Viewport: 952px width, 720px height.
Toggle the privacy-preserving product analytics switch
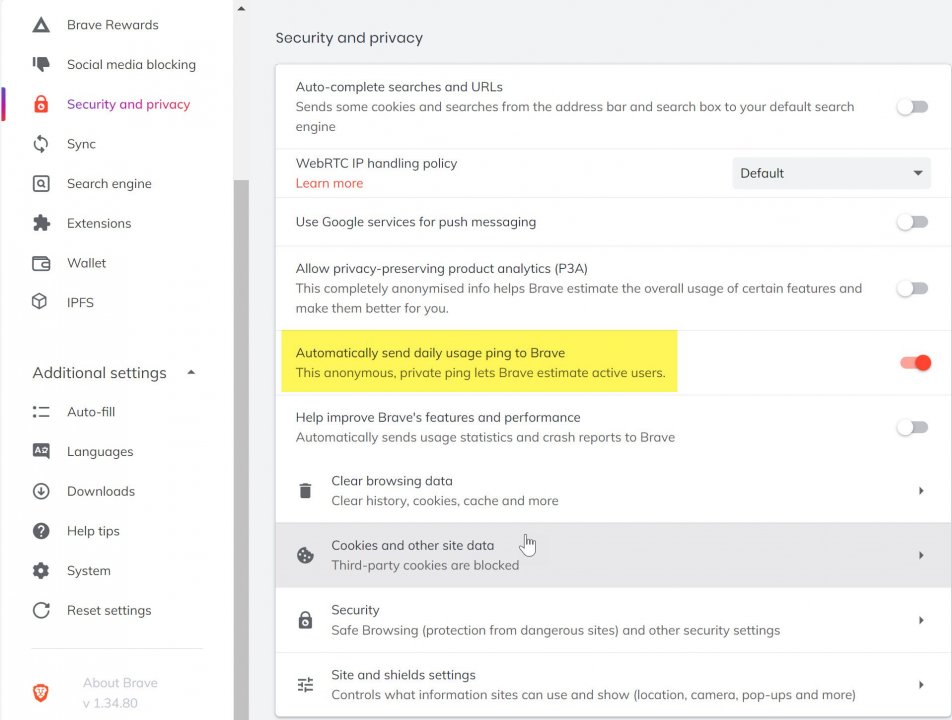click(912, 288)
